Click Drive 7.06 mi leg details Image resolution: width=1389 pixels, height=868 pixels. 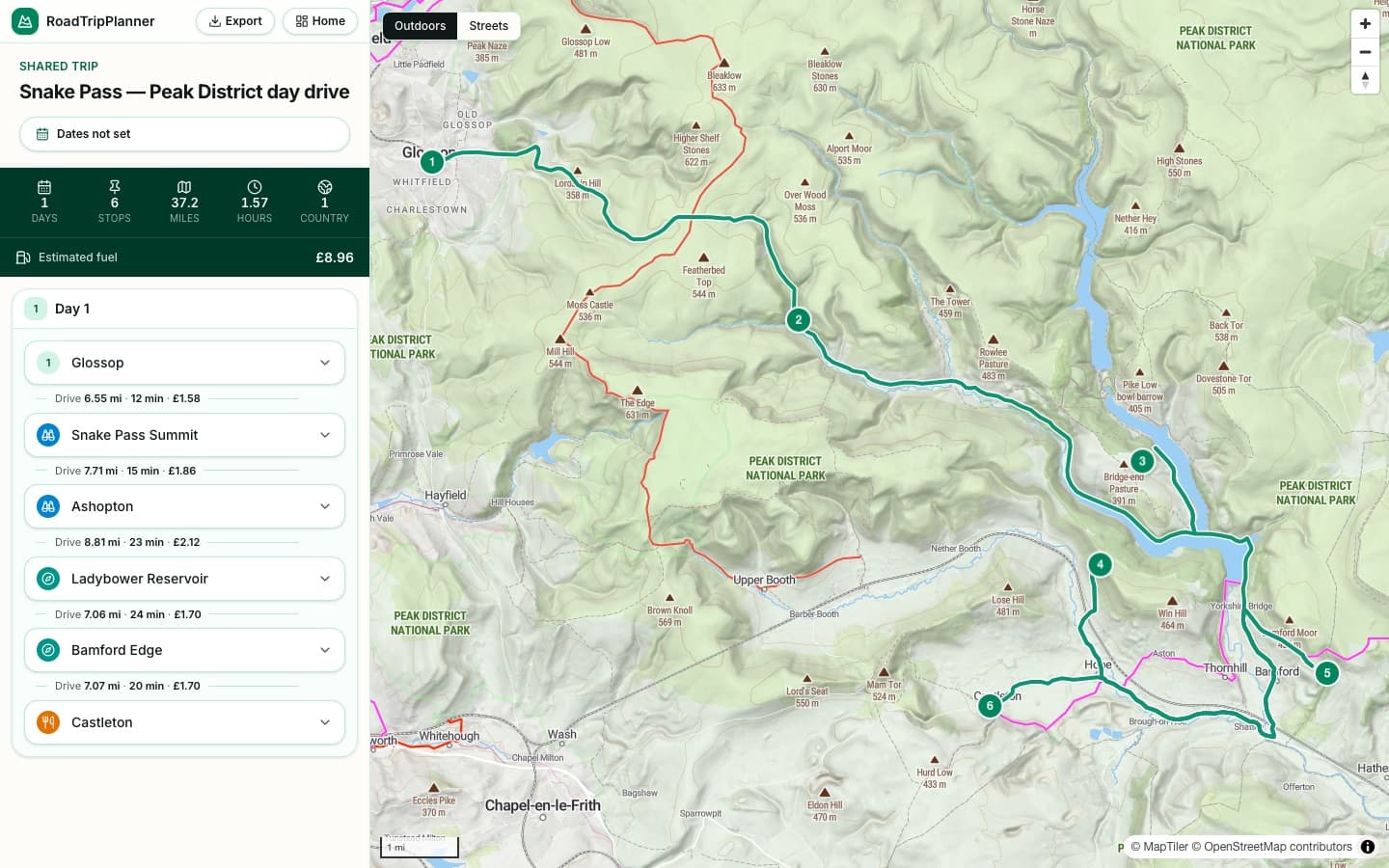point(128,614)
